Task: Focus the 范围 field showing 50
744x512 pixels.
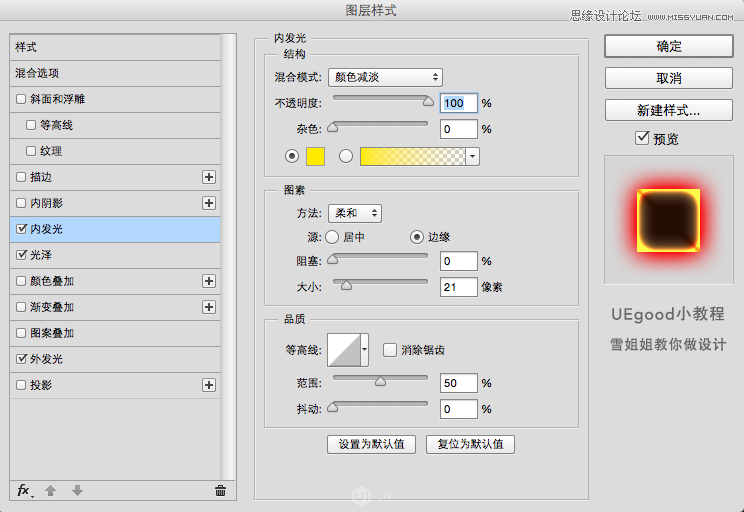Action: pos(459,383)
